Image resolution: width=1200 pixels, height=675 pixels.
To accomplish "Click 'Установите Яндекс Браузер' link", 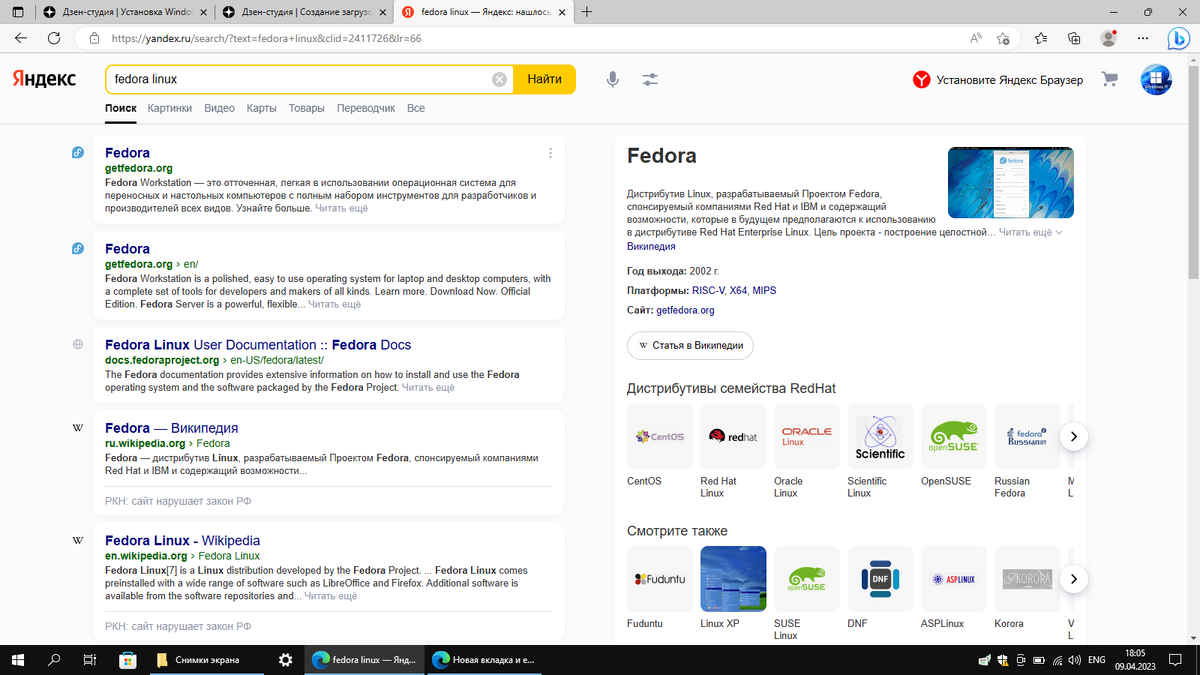I will tap(998, 80).
